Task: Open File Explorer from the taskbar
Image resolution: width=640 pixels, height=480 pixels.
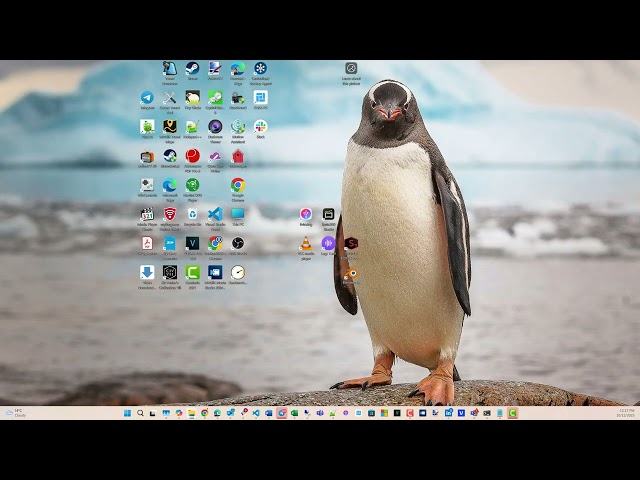Action: click(x=191, y=413)
